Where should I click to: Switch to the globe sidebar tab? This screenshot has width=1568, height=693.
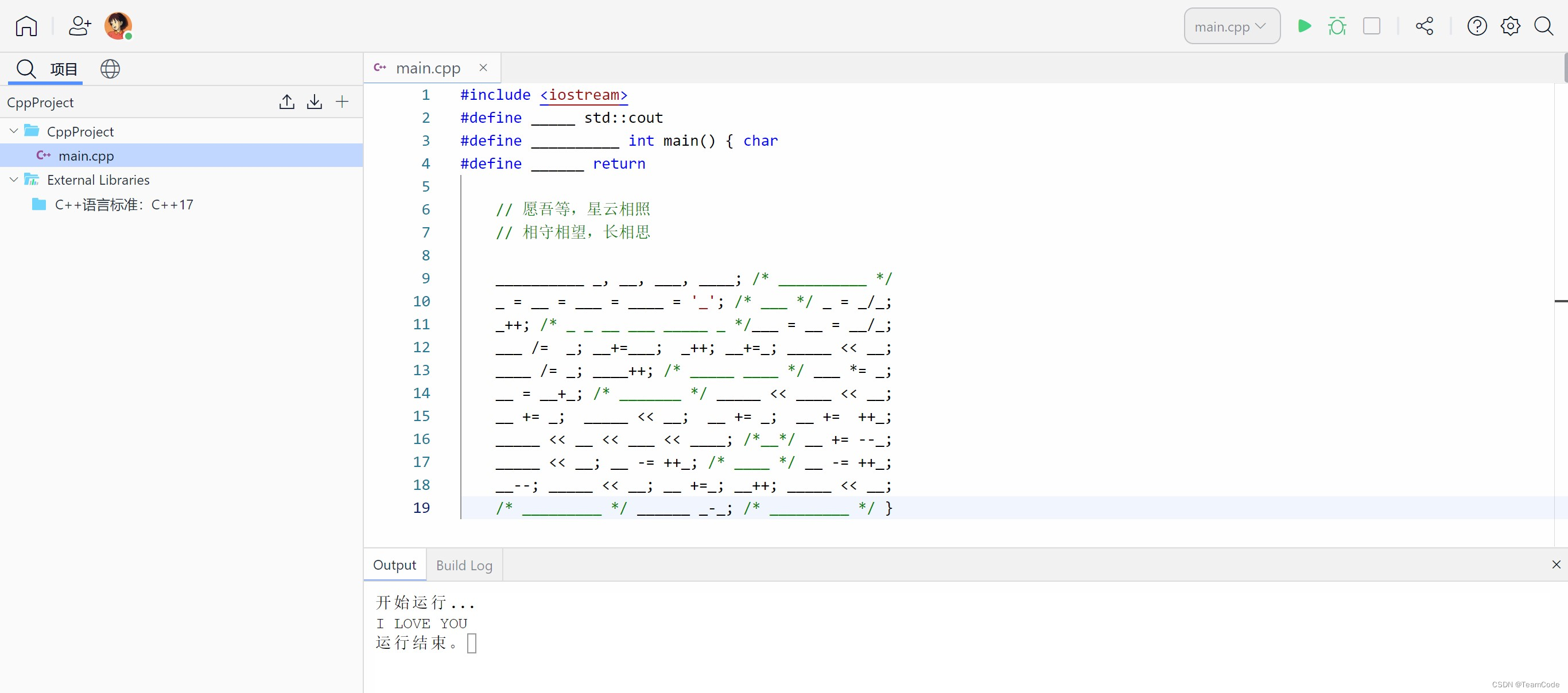(110, 69)
